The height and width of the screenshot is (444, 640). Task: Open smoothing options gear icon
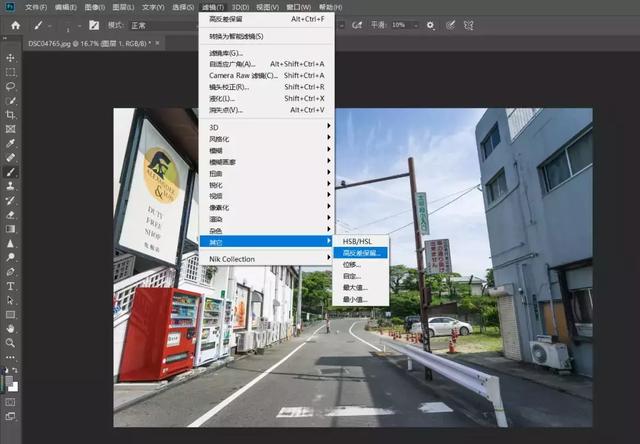(430, 25)
